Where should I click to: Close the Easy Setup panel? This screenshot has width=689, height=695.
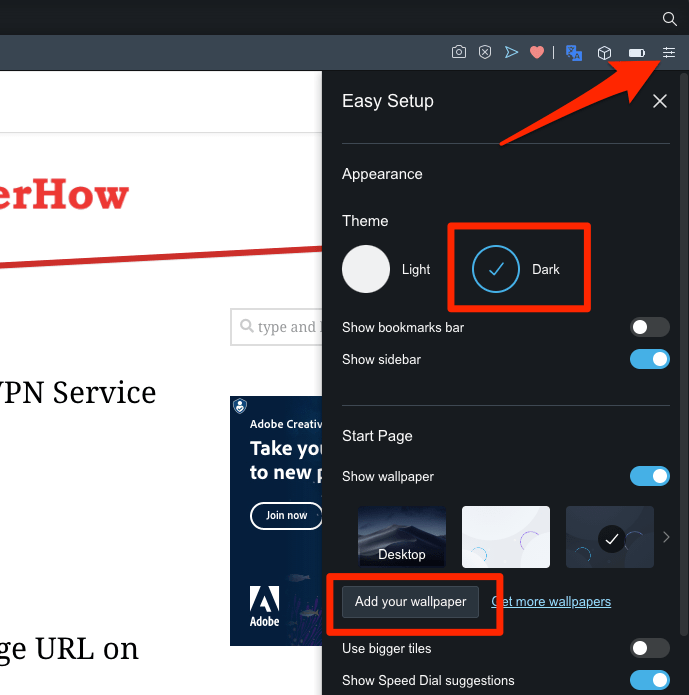[659, 101]
